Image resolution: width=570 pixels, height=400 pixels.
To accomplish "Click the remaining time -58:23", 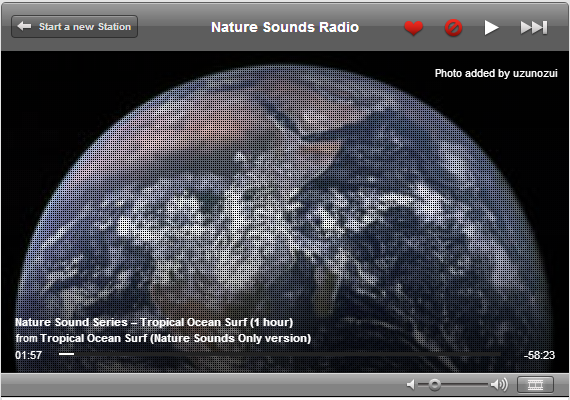I will (x=539, y=355).
